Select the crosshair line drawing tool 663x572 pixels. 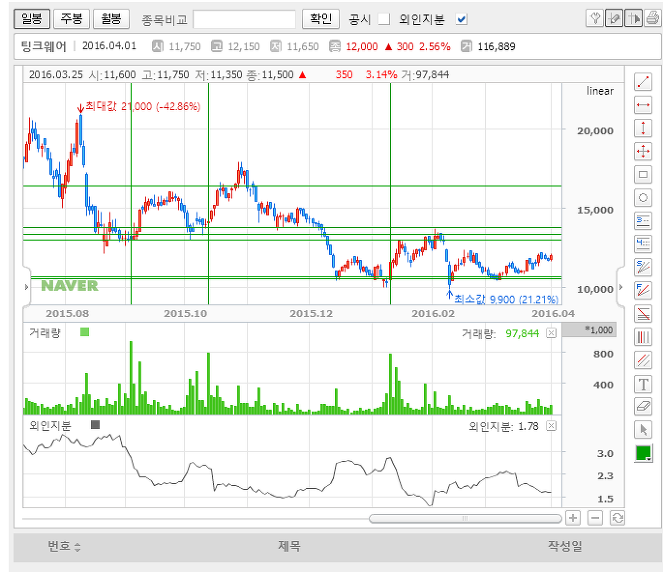pos(643,151)
